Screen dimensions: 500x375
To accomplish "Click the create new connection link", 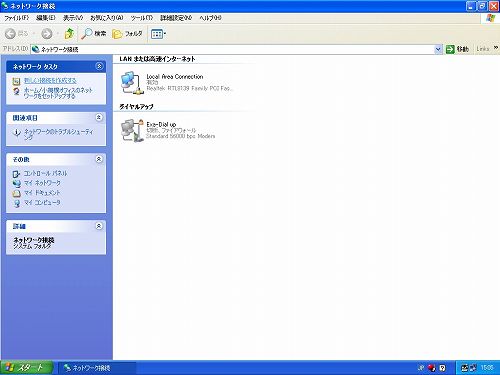I will coord(50,80).
